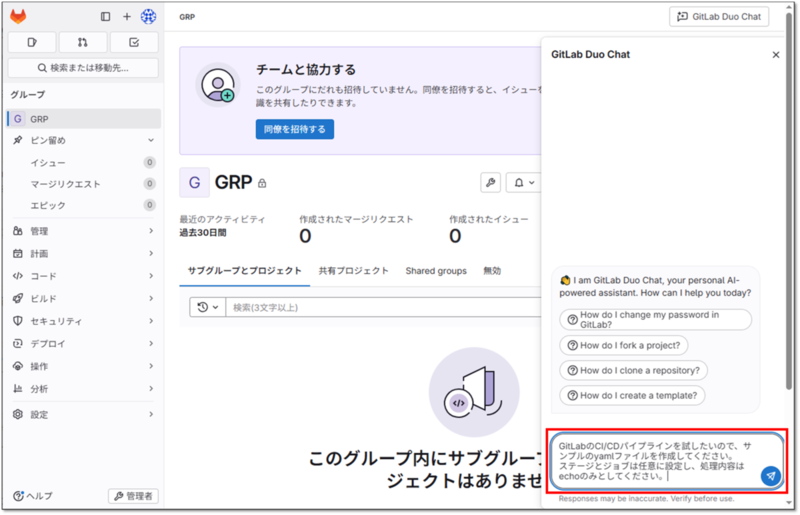Send the Duo Chat message
The height and width of the screenshot is (515, 800).
pyautogui.click(x=771, y=476)
